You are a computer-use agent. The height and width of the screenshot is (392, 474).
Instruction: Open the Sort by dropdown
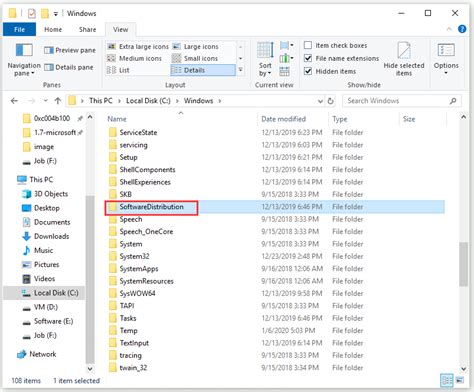click(x=265, y=60)
